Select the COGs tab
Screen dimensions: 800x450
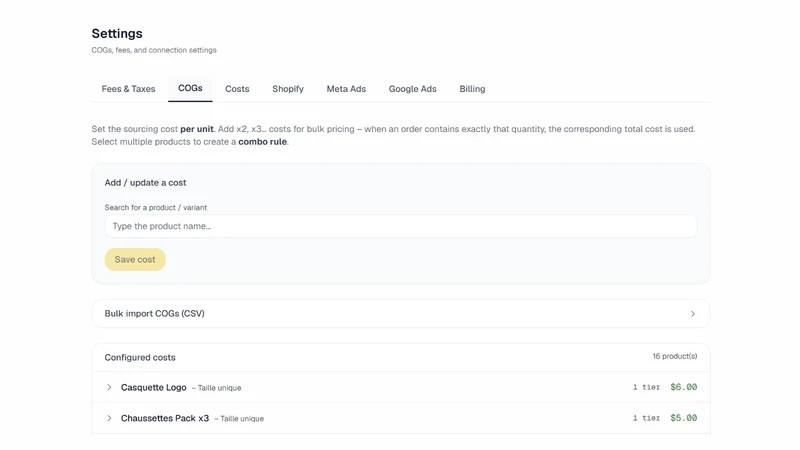[190, 88]
